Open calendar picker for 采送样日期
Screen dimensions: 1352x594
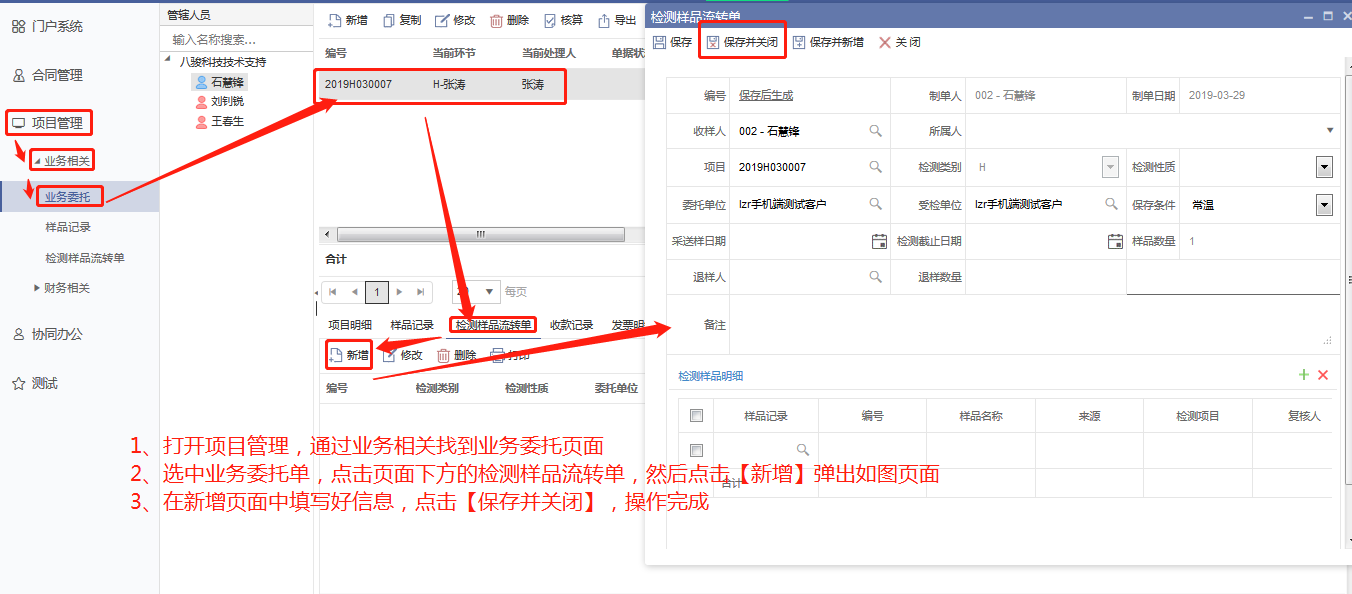tap(879, 241)
